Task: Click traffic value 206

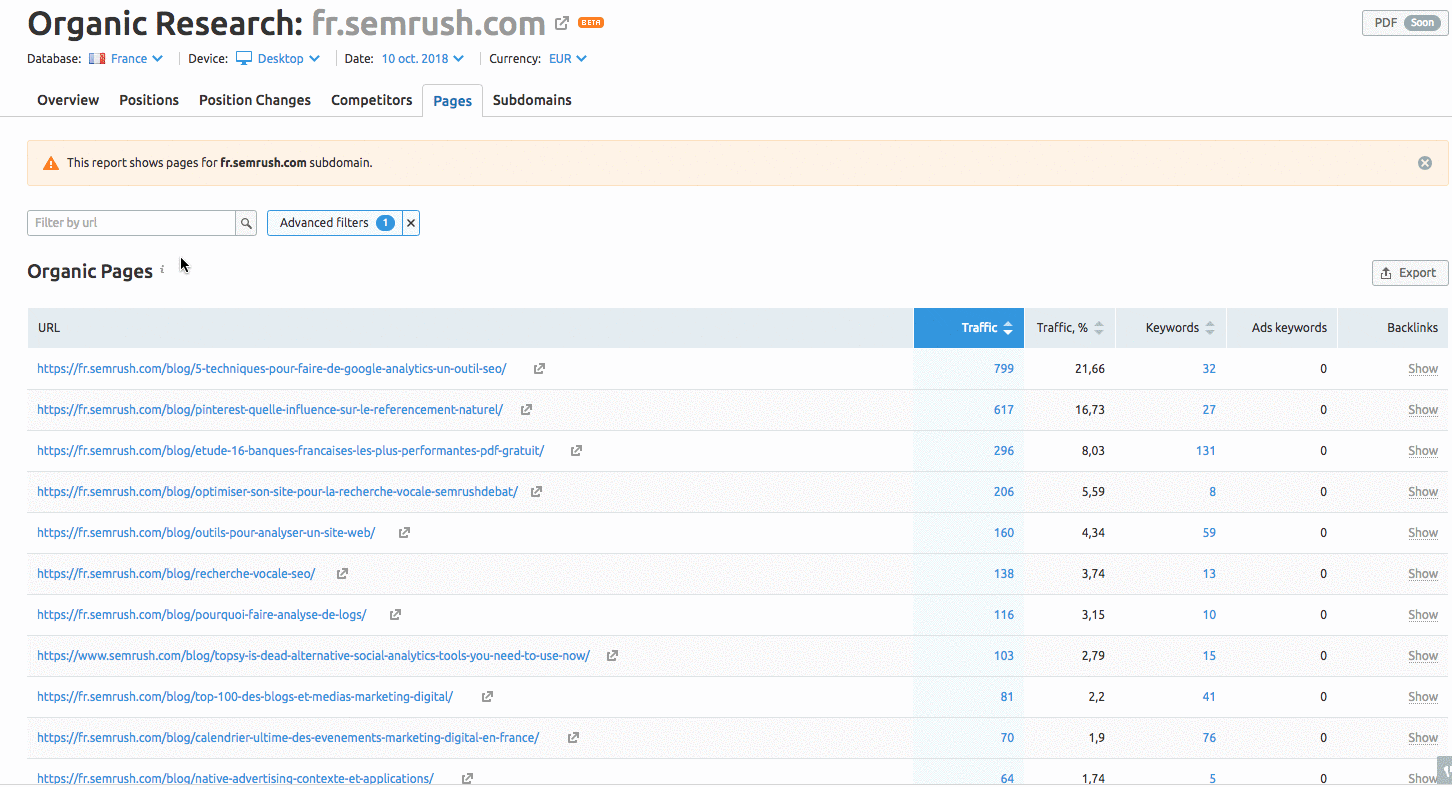Action: (x=1004, y=492)
